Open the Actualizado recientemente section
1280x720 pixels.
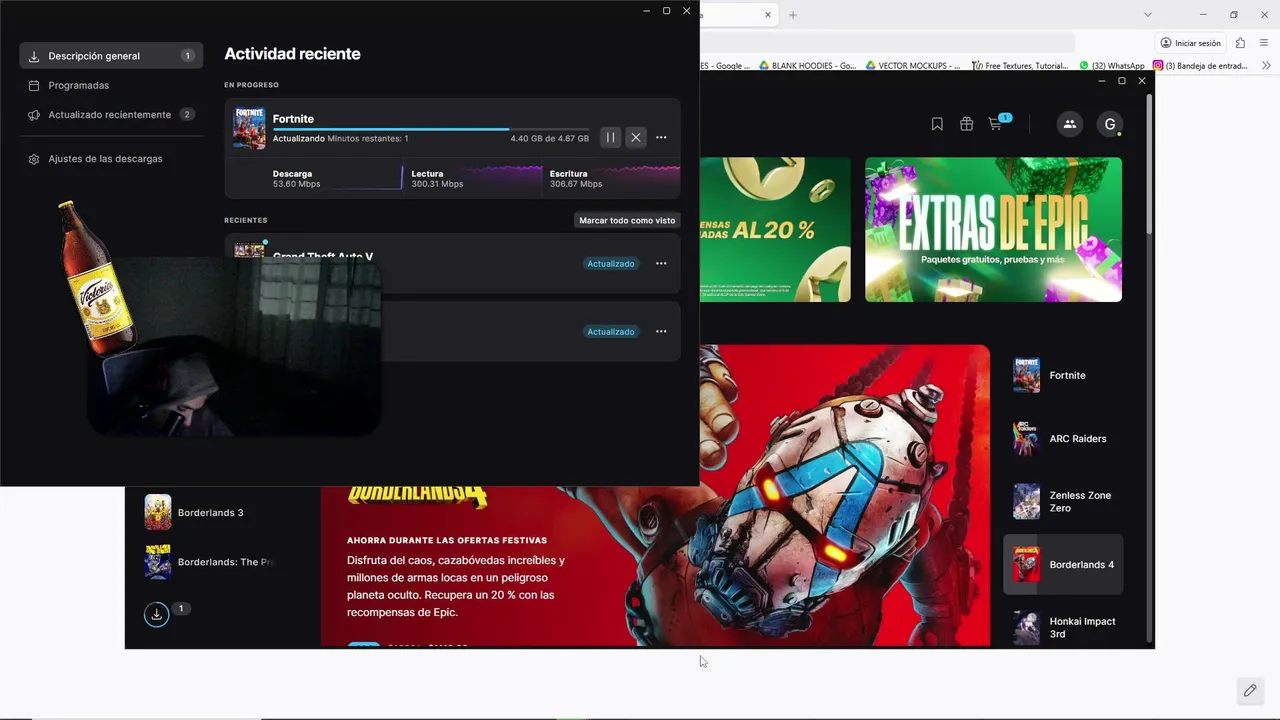tap(111, 114)
